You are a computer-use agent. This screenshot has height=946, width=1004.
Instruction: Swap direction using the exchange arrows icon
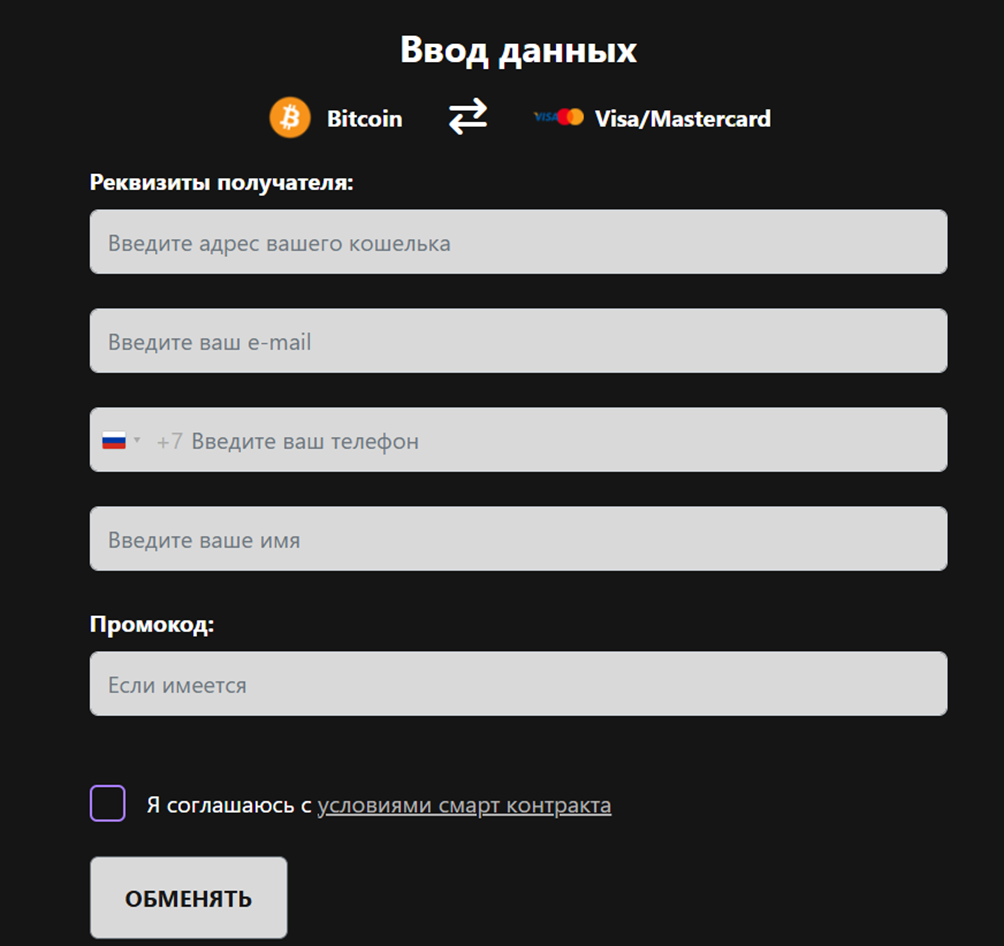[x=468, y=117]
